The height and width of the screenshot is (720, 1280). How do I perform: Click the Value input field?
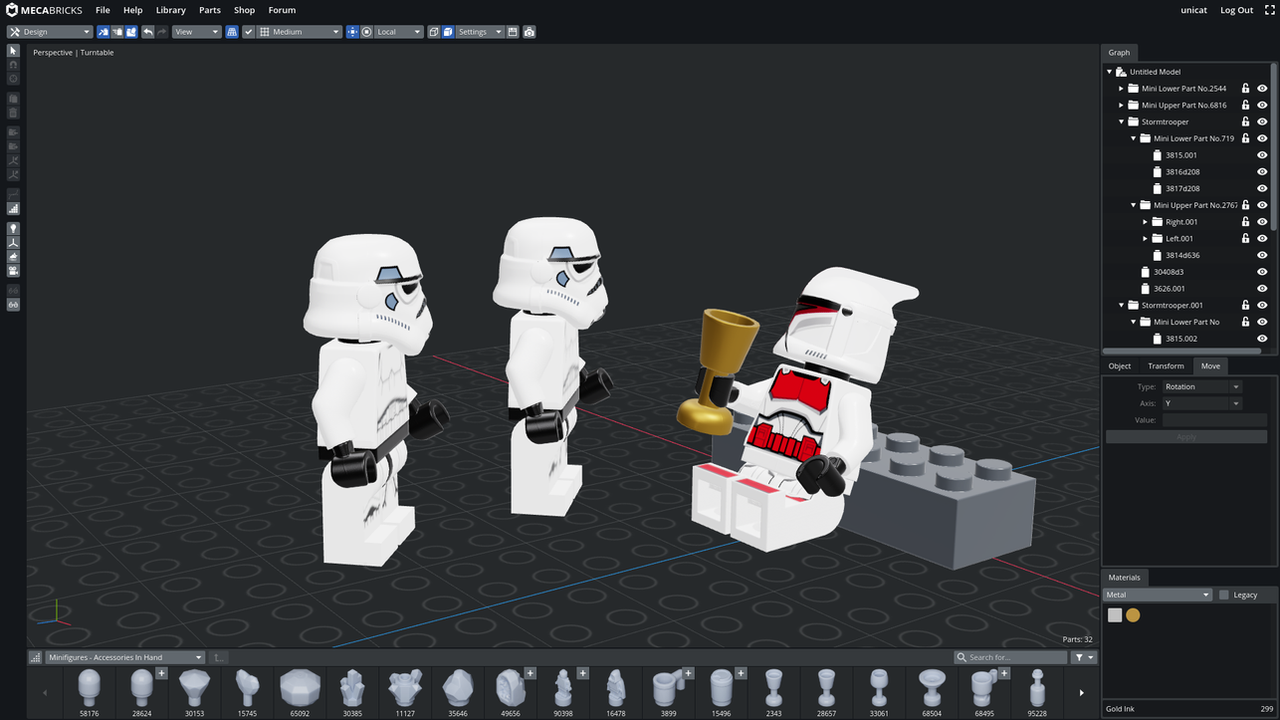[x=1214, y=420]
